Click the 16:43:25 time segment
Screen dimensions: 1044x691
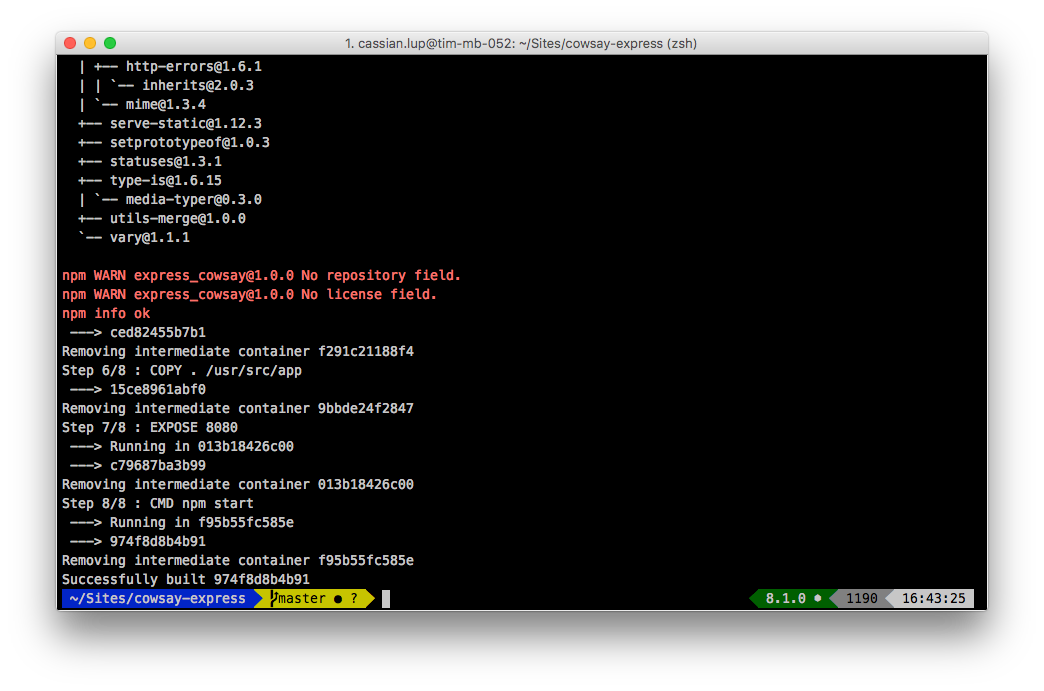933,598
